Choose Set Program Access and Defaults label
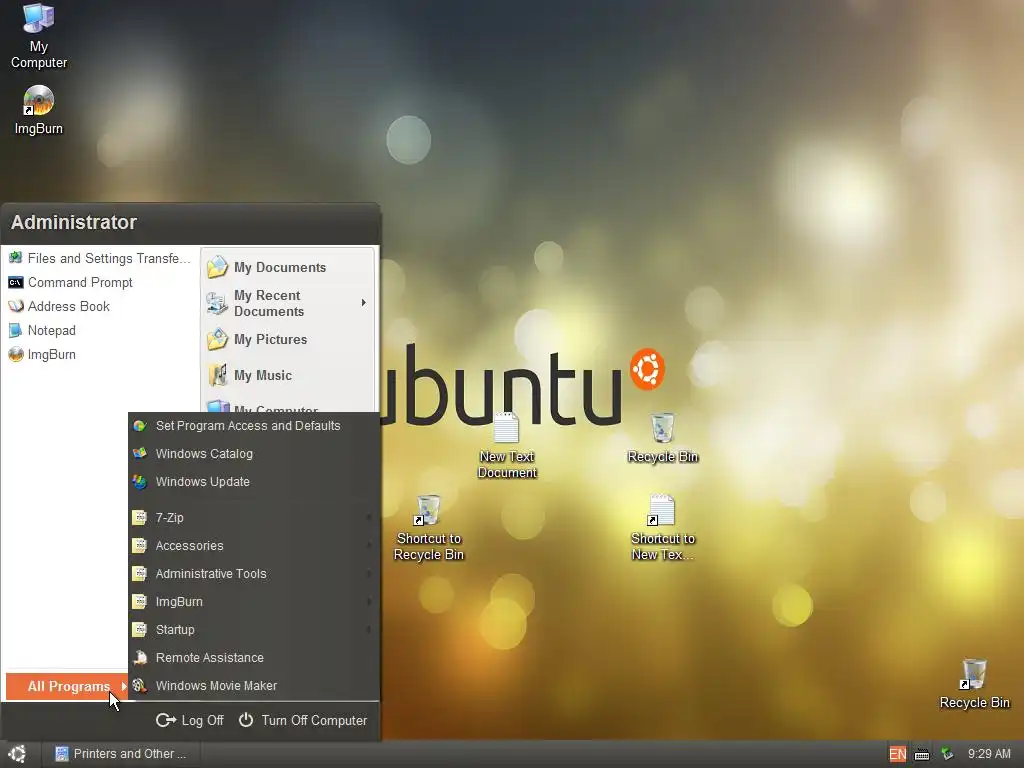The width and height of the screenshot is (1024, 768). pyautogui.click(x=248, y=426)
